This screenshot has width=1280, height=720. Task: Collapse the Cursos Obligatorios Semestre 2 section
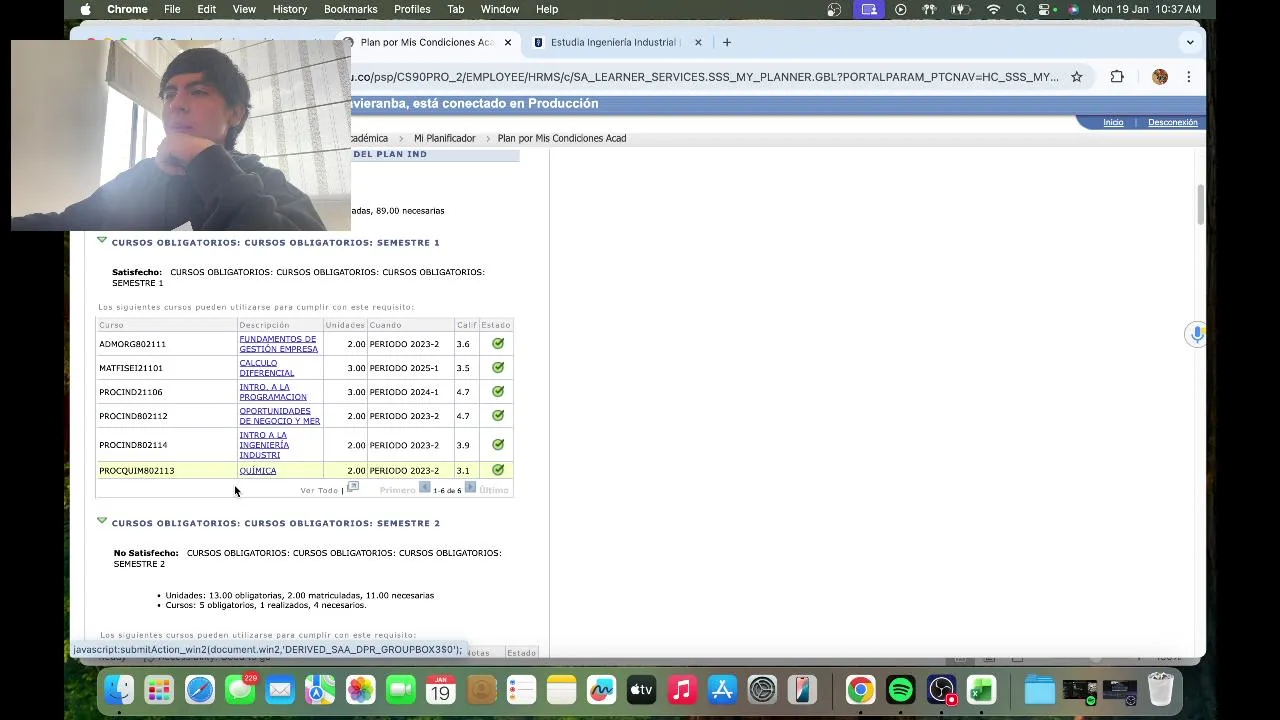pos(102,521)
